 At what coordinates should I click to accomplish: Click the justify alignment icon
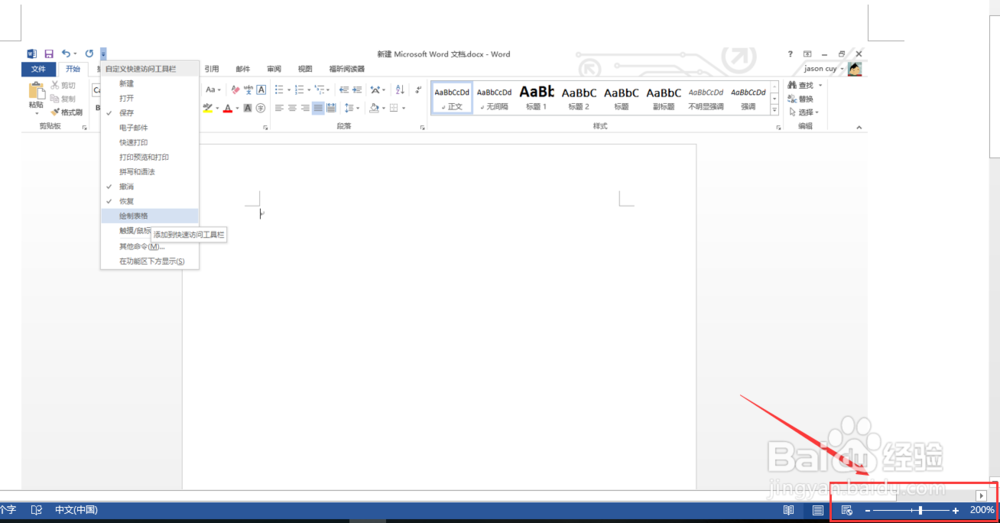[x=318, y=108]
